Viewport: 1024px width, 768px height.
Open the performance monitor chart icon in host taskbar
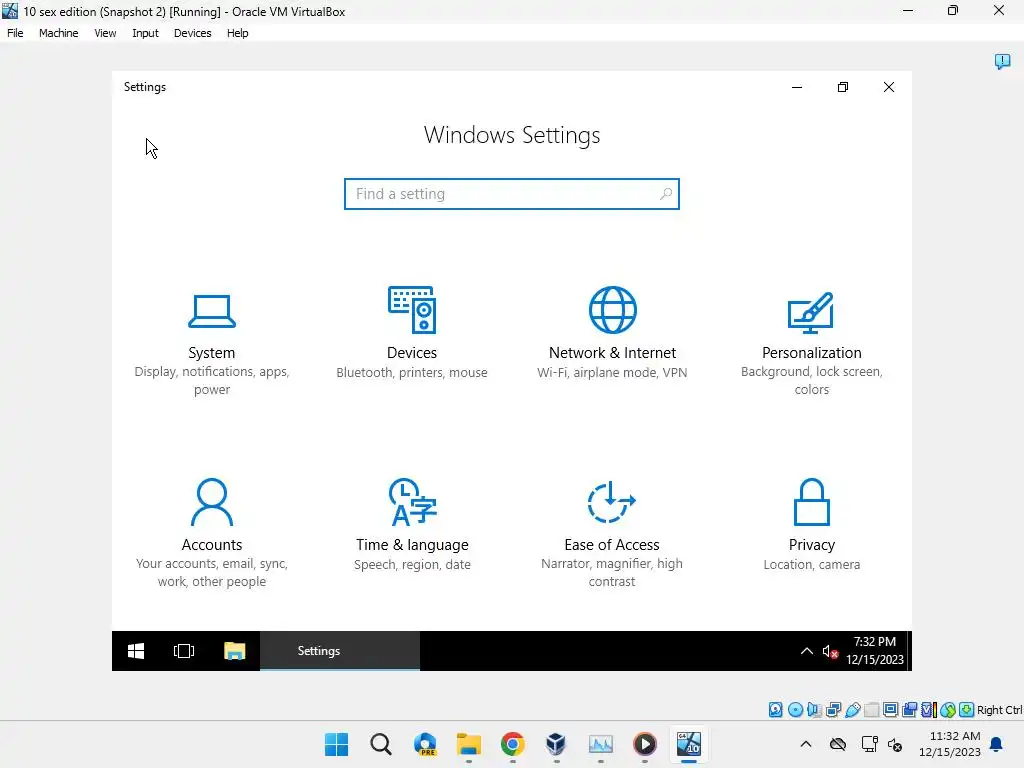click(601, 744)
